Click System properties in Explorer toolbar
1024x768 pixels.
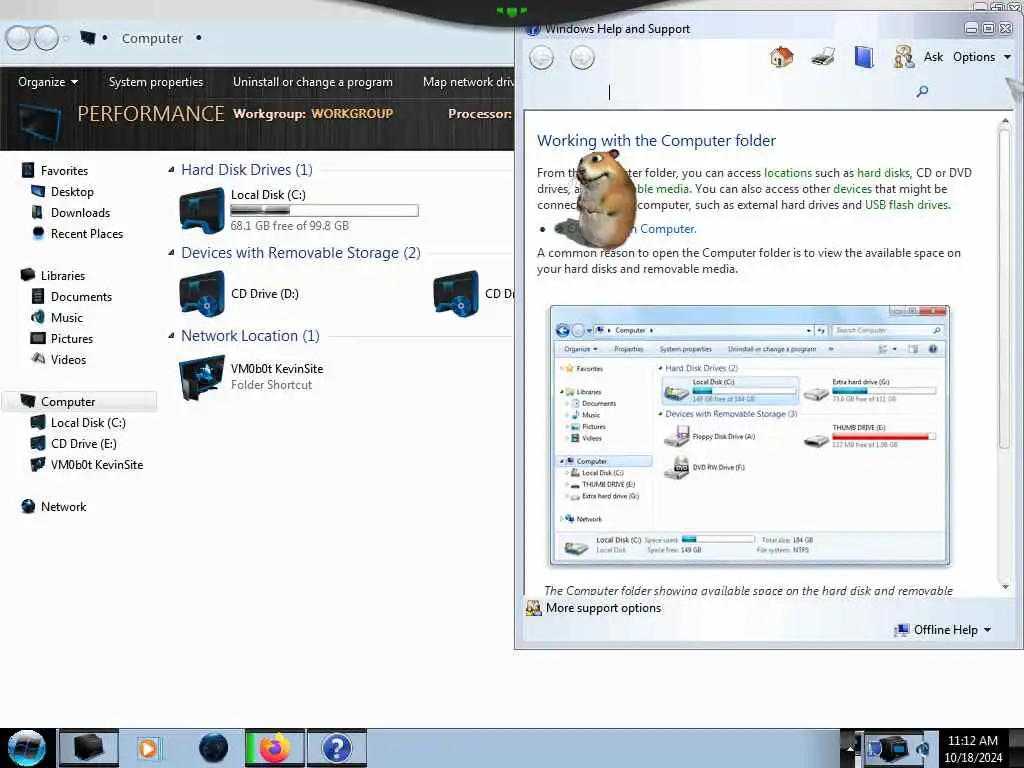155,82
